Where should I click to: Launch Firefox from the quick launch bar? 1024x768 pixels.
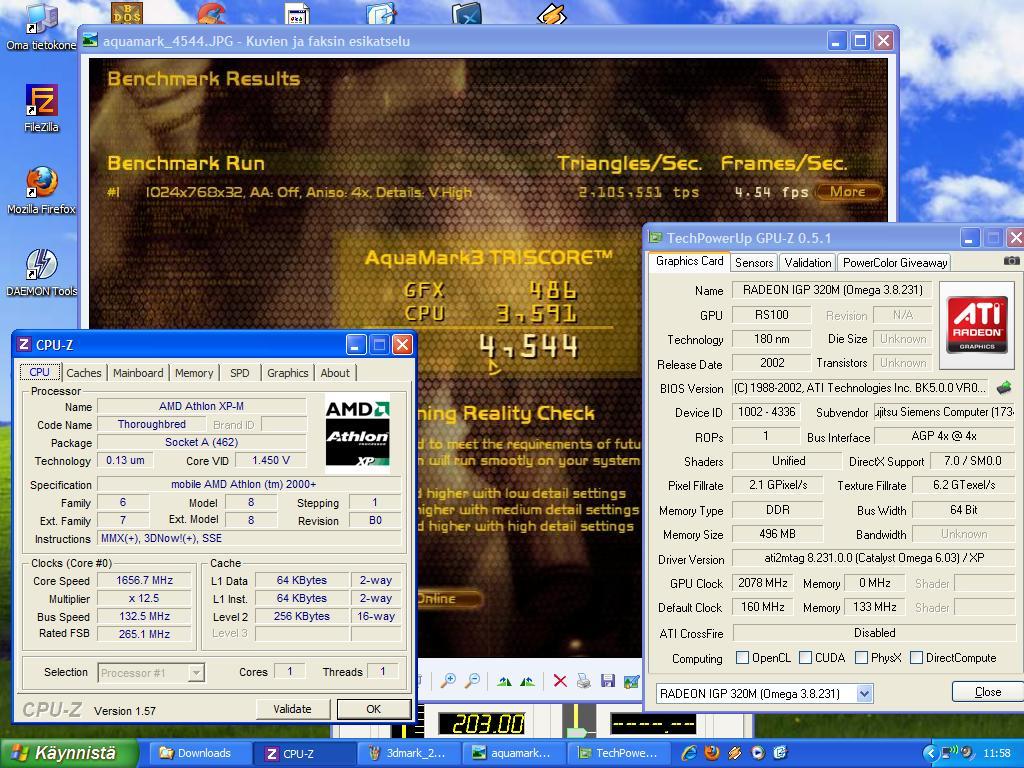pyautogui.click(x=712, y=753)
